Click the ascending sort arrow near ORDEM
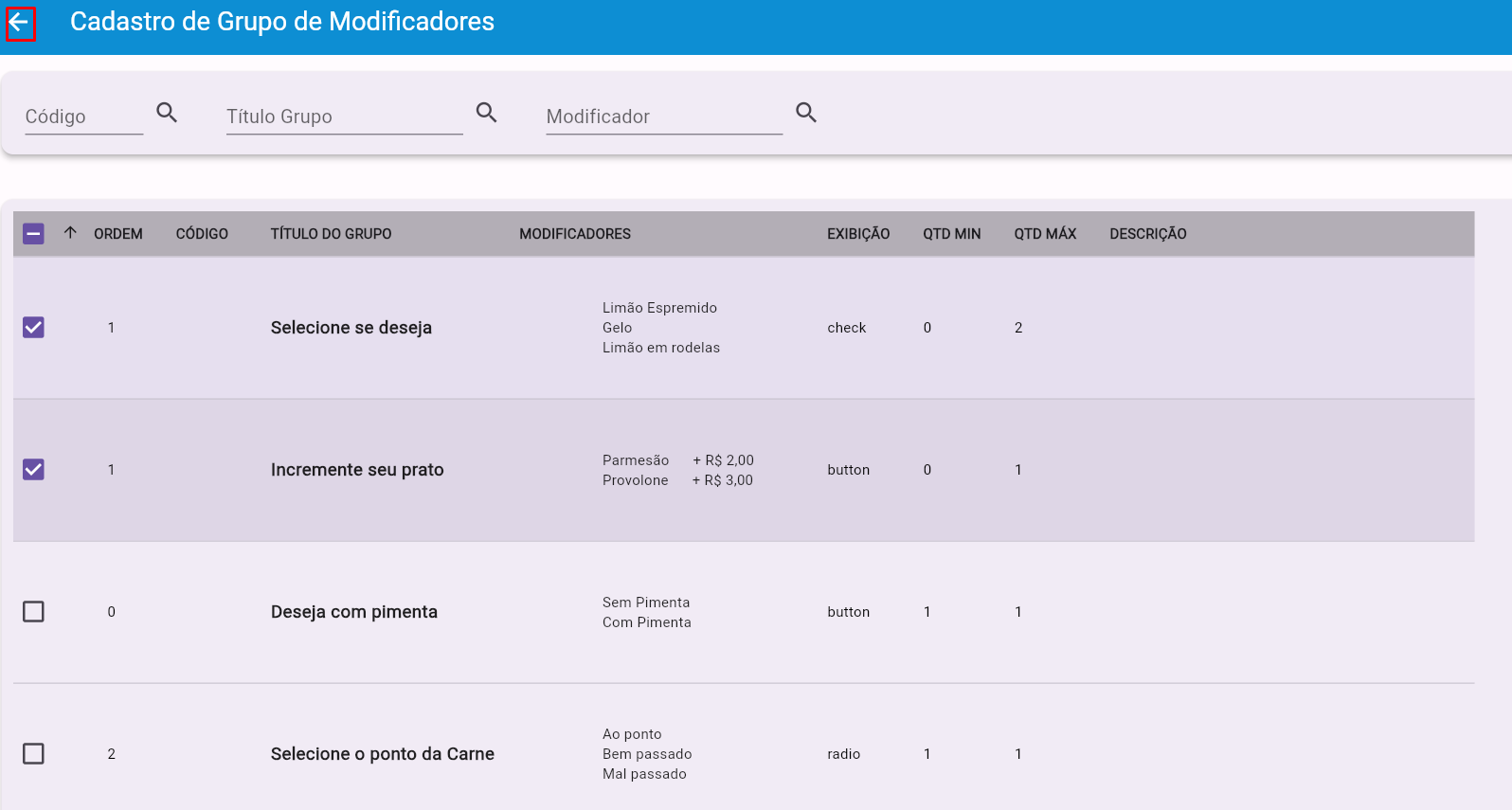The image size is (1512, 810). [x=70, y=233]
